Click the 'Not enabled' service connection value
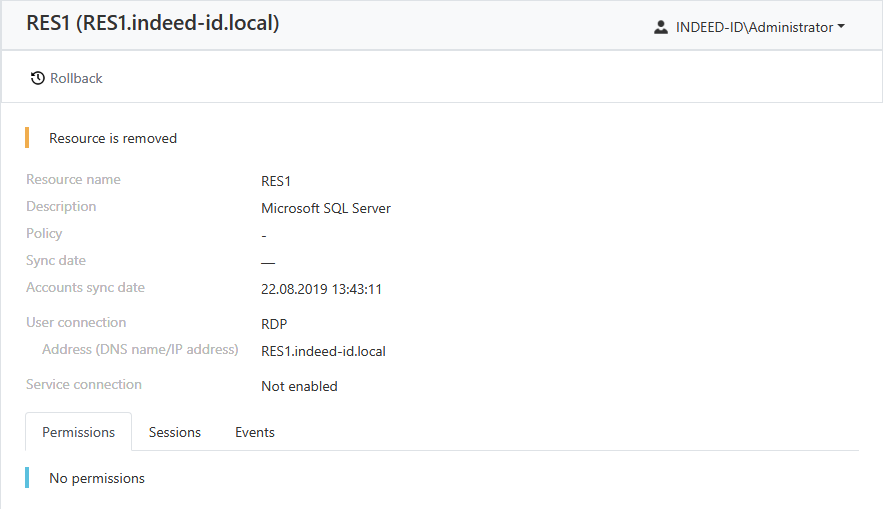The image size is (883, 509). 299,386
